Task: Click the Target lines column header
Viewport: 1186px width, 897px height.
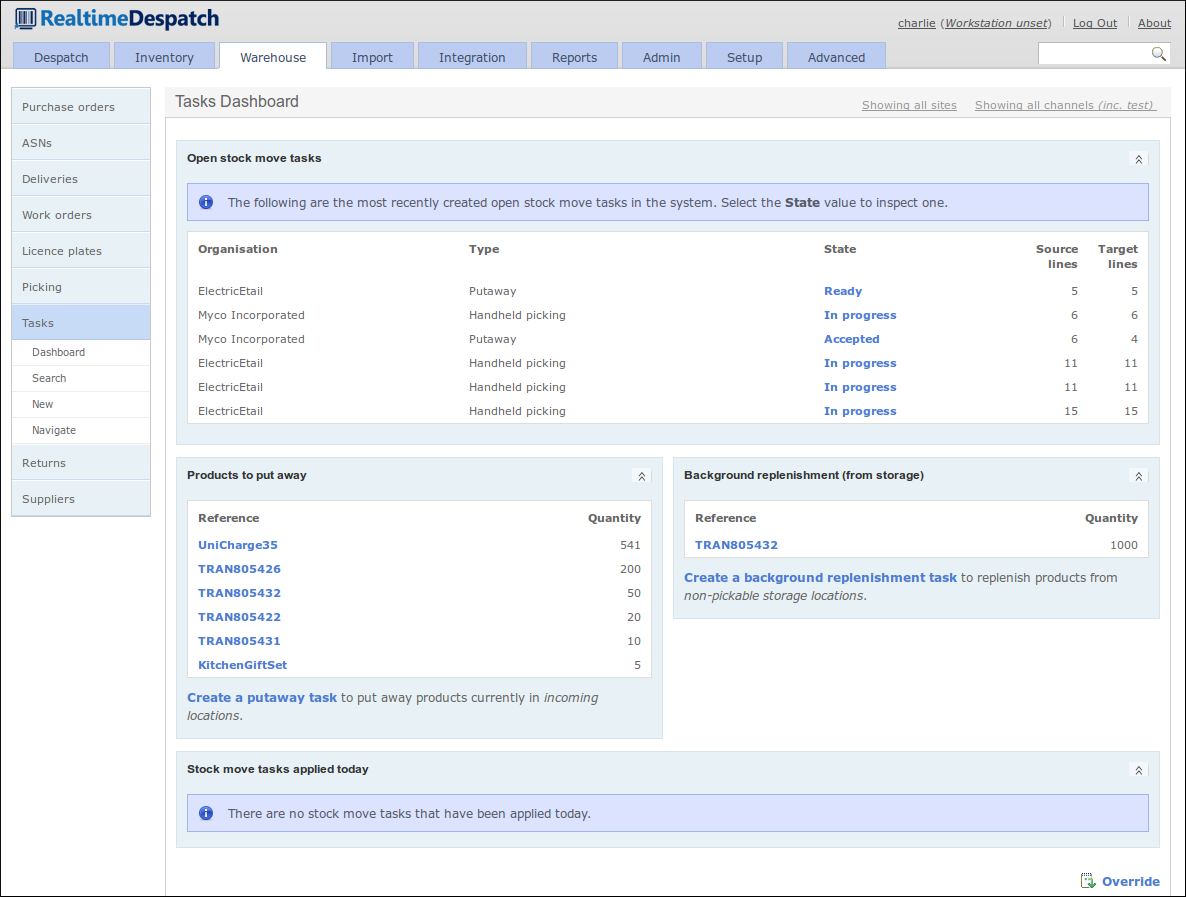Action: coord(1118,256)
